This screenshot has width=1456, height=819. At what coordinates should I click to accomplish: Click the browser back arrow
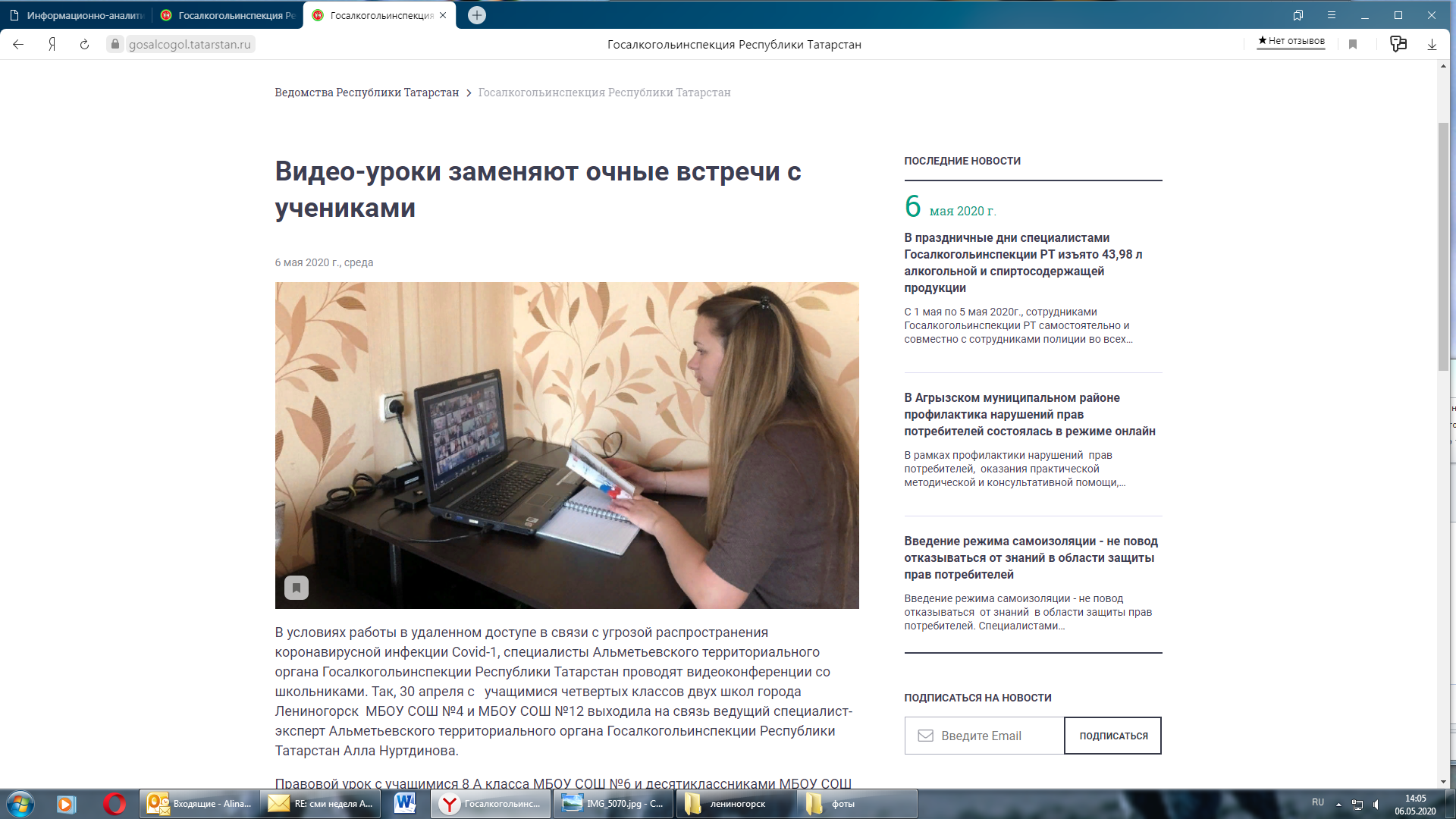(x=18, y=45)
